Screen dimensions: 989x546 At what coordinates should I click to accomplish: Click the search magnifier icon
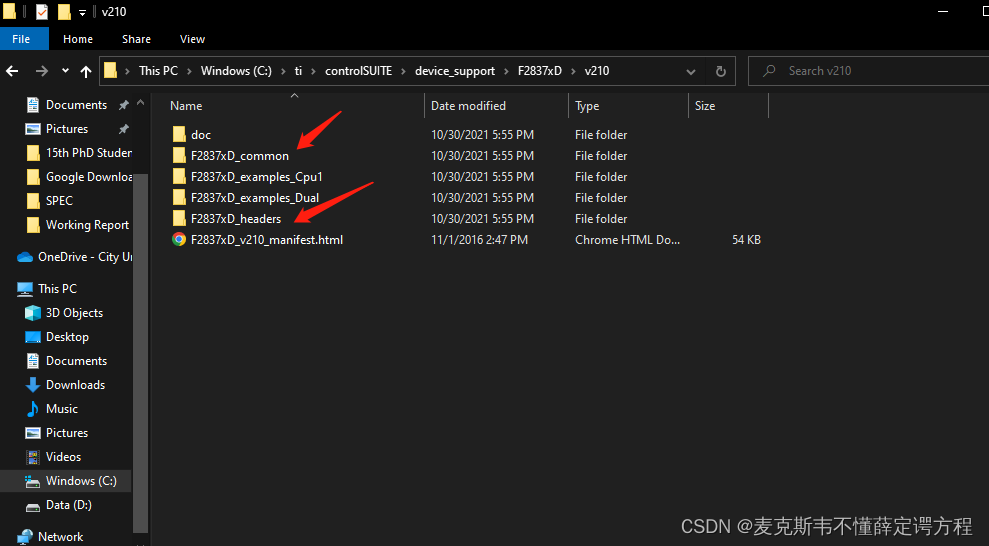click(769, 71)
